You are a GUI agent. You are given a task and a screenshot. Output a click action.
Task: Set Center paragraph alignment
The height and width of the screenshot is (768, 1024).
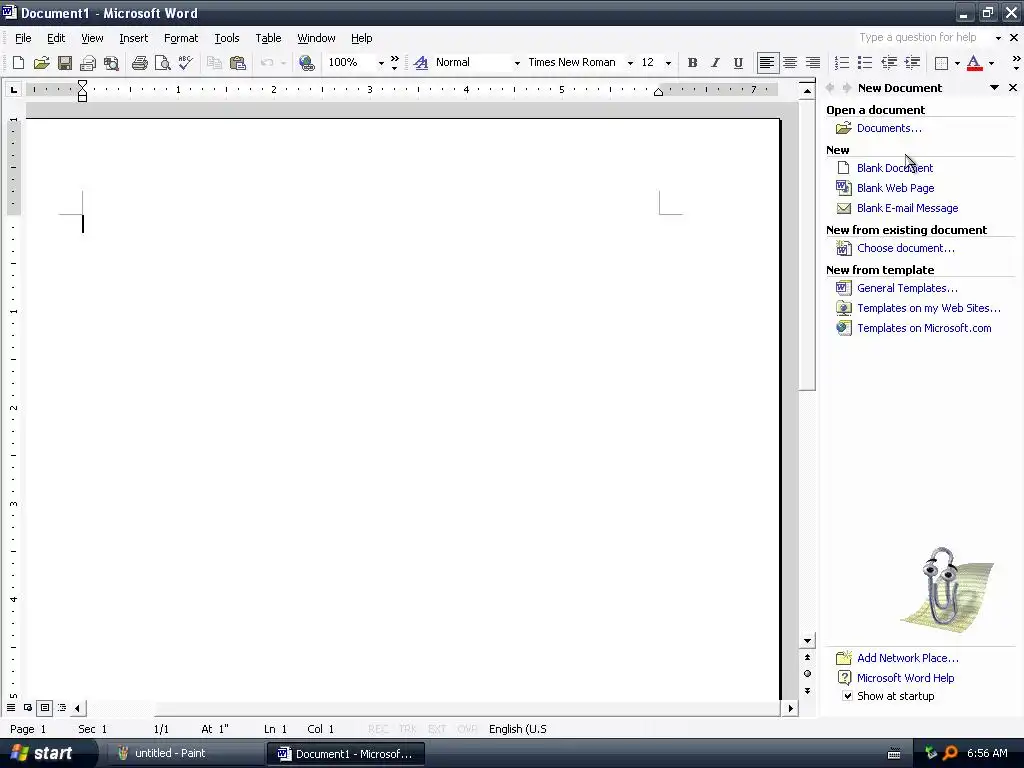(x=790, y=63)
